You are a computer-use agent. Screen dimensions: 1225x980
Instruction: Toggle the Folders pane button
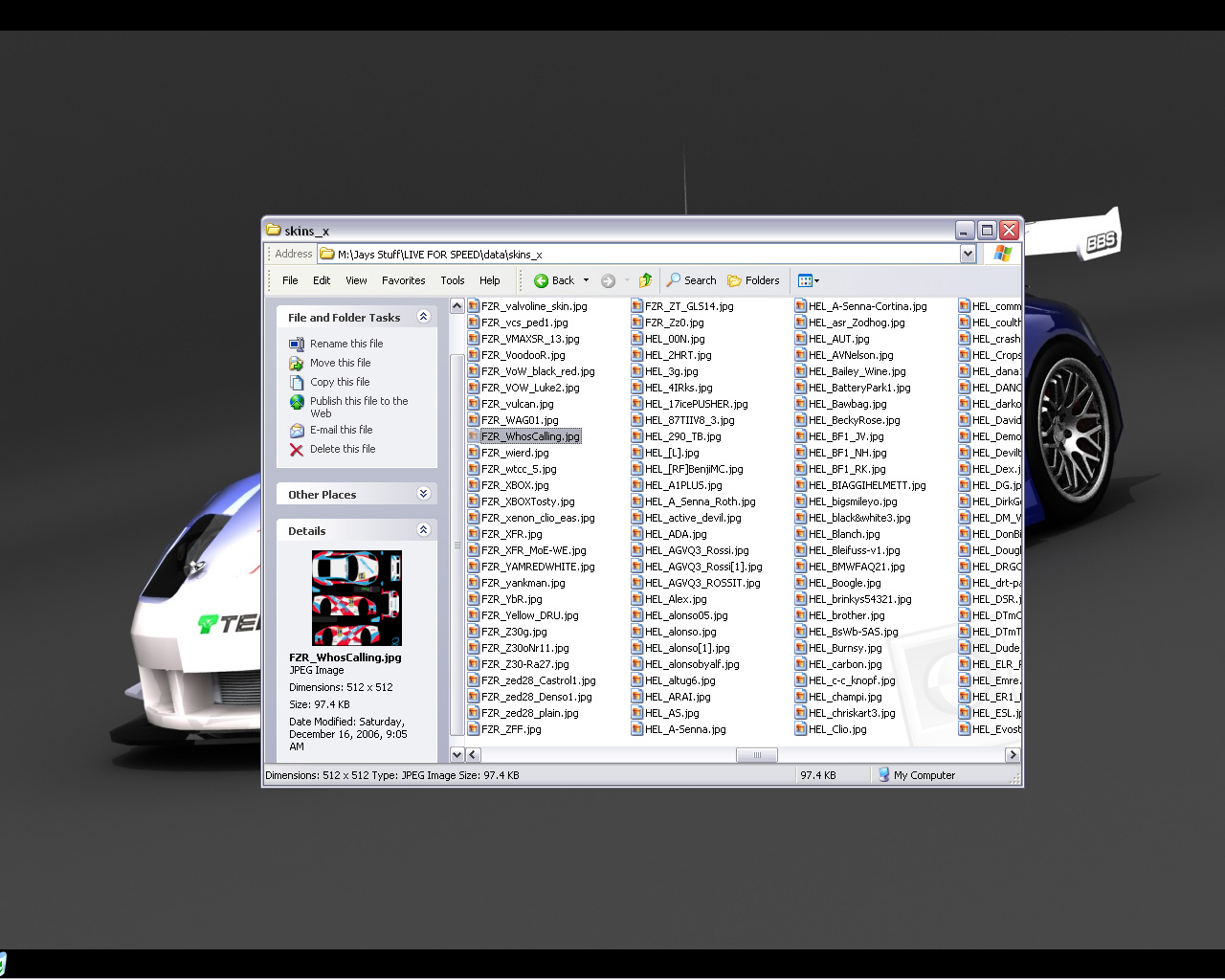pos(753,280)
